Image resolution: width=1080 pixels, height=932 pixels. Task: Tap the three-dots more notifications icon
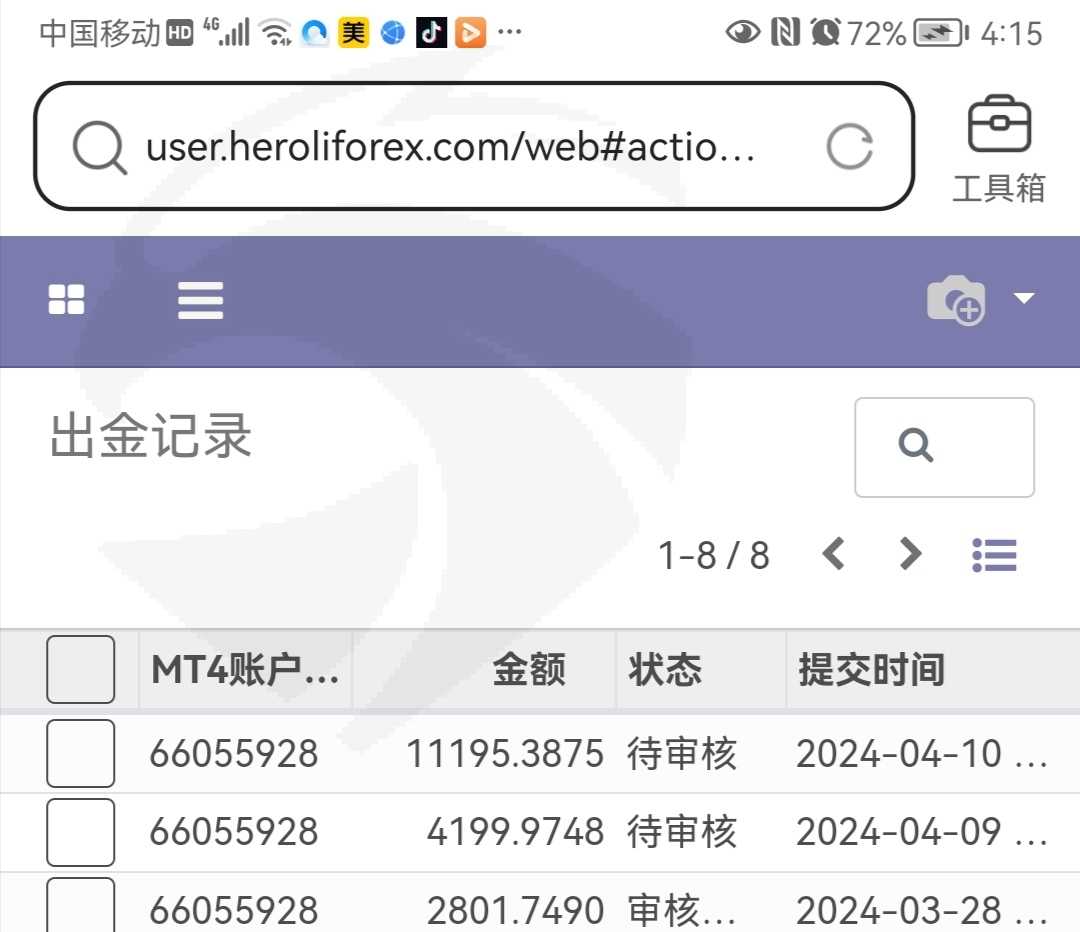pyautogui.click(x=509, y=31)
